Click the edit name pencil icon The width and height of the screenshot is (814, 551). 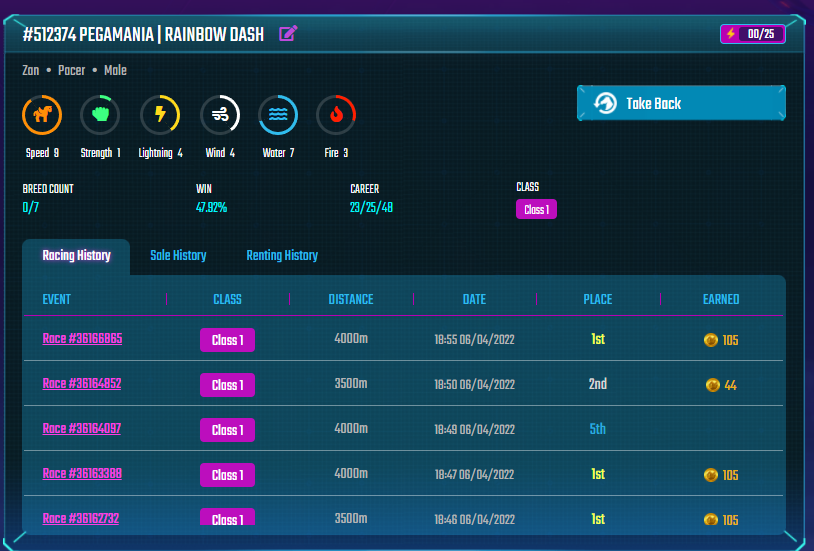pyautogui.click(x=288, y=34)
